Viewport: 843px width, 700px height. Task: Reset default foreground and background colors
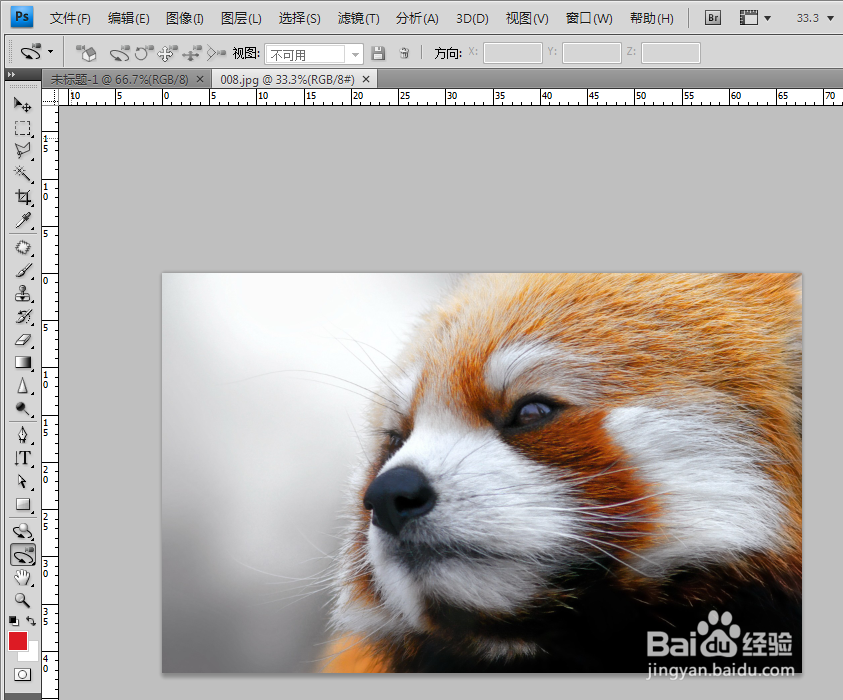tap(14, 621)
